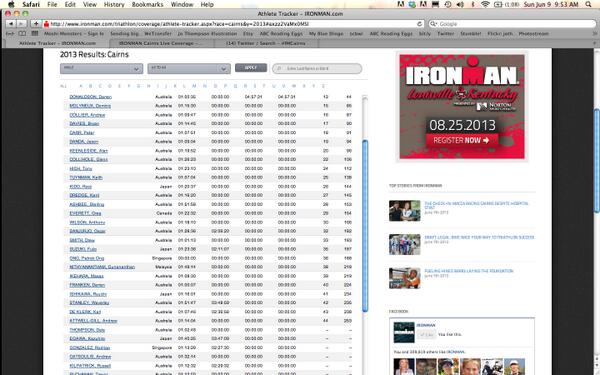Screen dimensions: 600x375
Task: Open Twitter bookmark in bookmarks bar
Action: coord(445,34)
